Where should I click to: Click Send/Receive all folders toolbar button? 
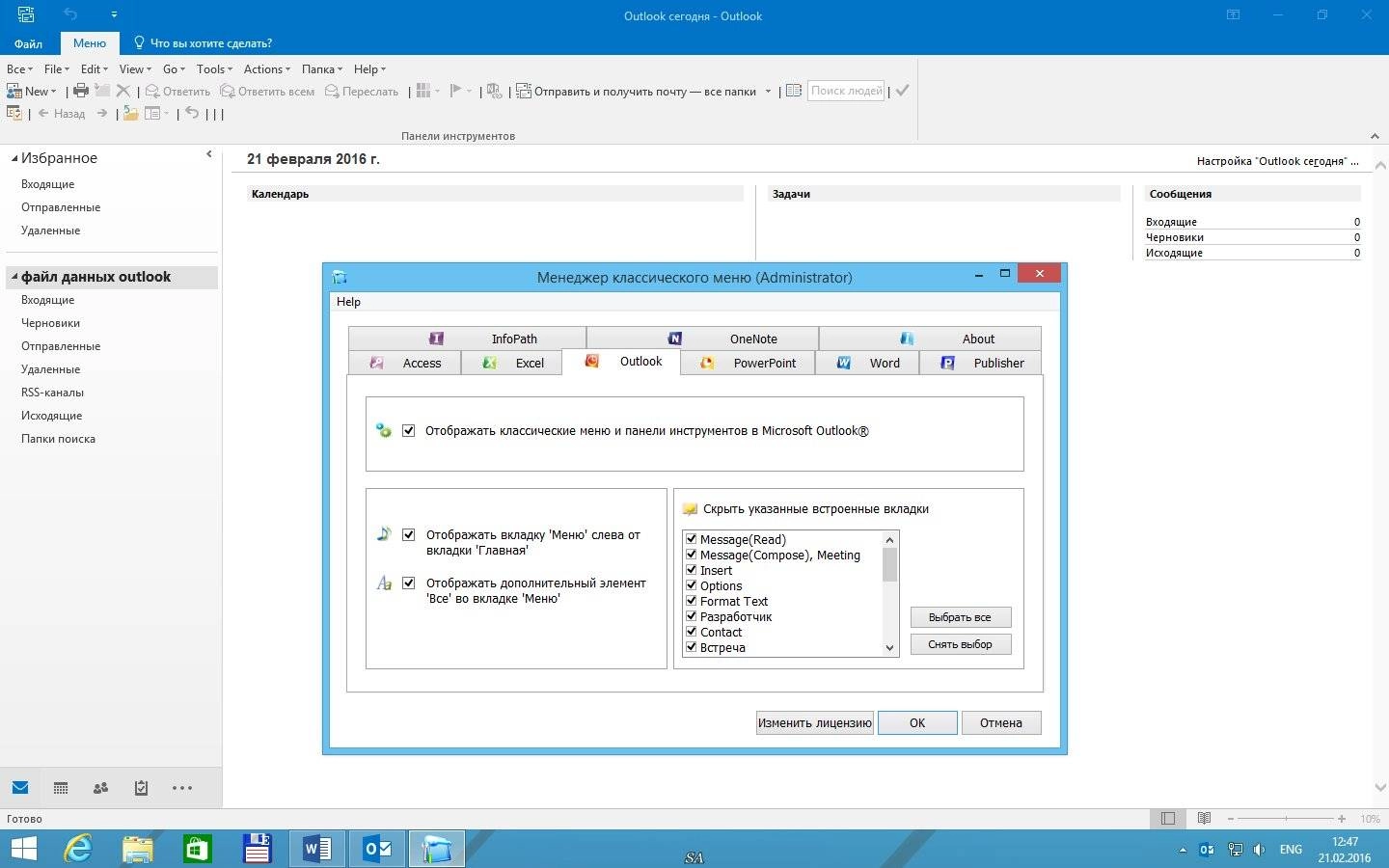(636, 92)
